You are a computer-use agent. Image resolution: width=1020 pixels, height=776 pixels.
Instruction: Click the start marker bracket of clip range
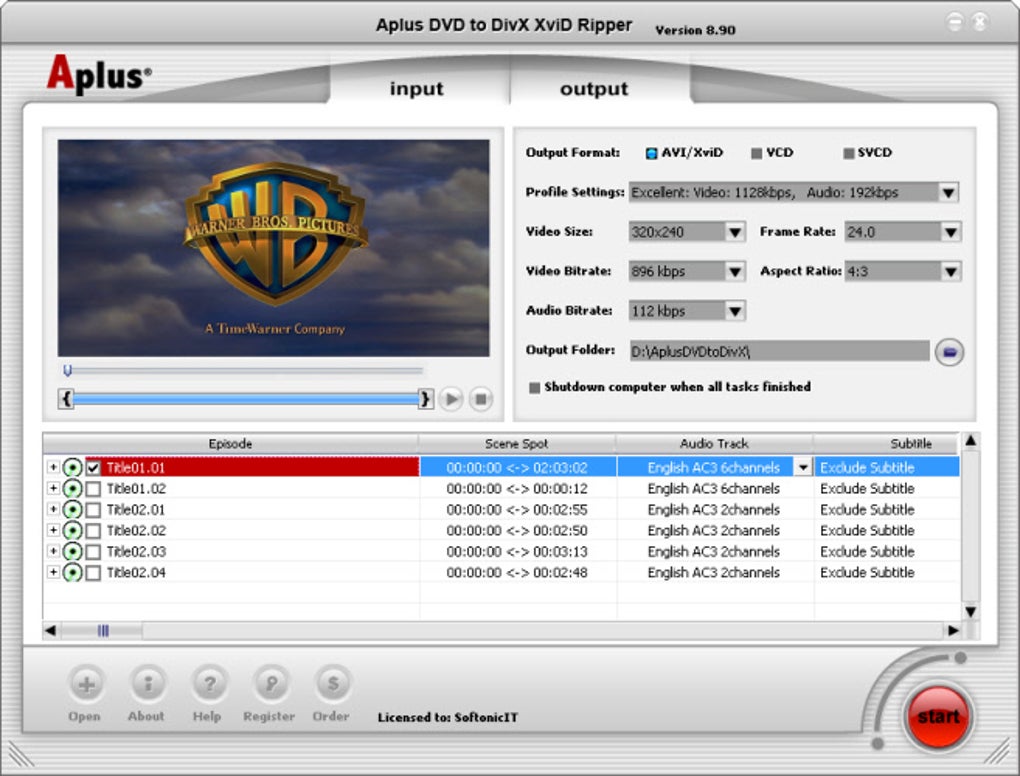click(x=66, y=398)
